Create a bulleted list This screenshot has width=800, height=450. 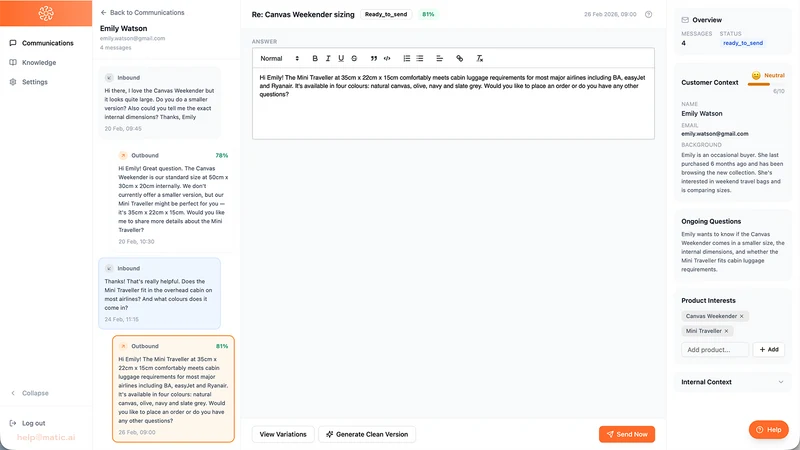[x=420, y=58]
